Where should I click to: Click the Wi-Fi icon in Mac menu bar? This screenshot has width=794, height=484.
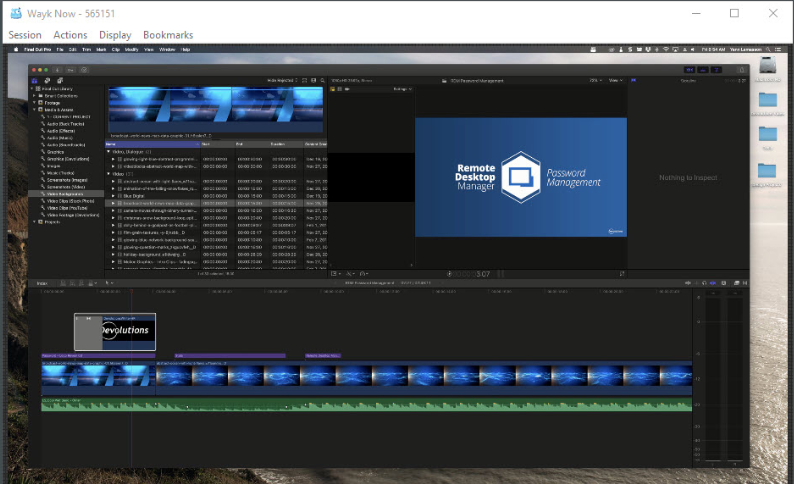tap(666, 50)
